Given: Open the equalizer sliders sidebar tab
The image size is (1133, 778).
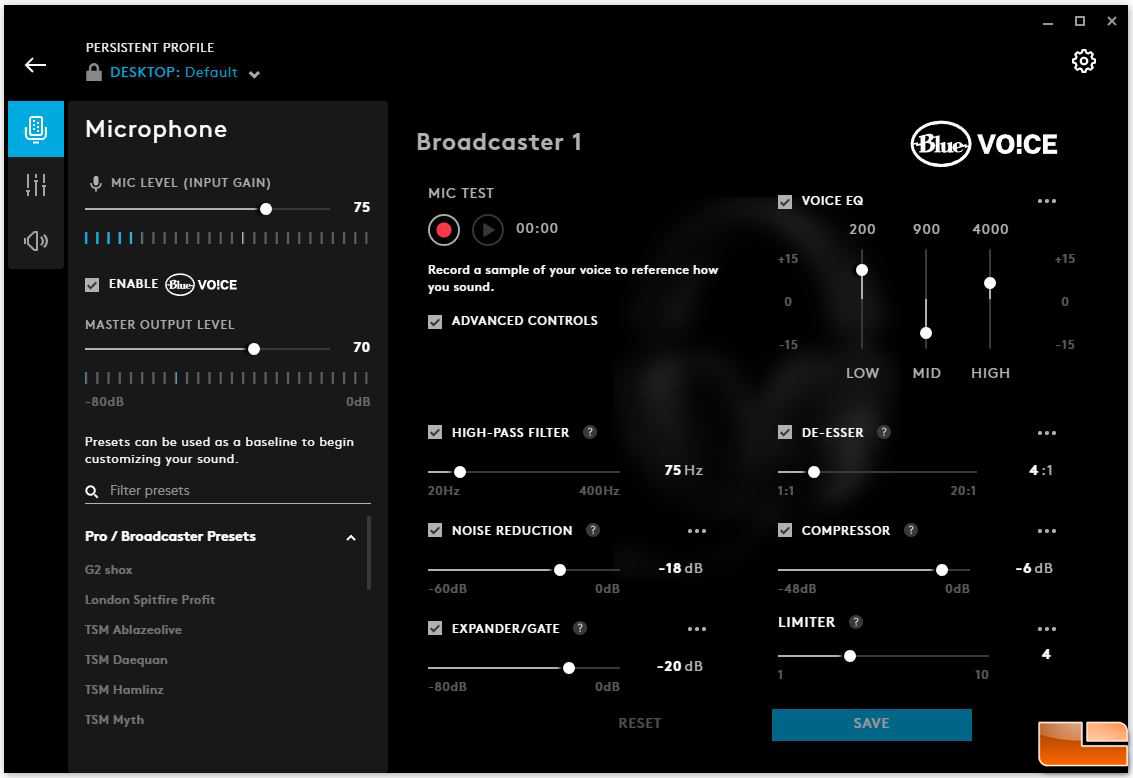Looking at the screenshot, I should click(x=36, y=185).
